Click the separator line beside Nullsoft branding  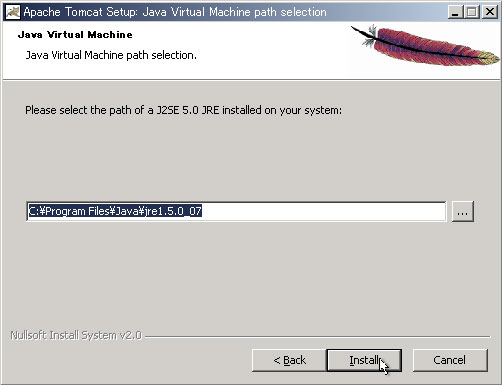pos(318,337)
